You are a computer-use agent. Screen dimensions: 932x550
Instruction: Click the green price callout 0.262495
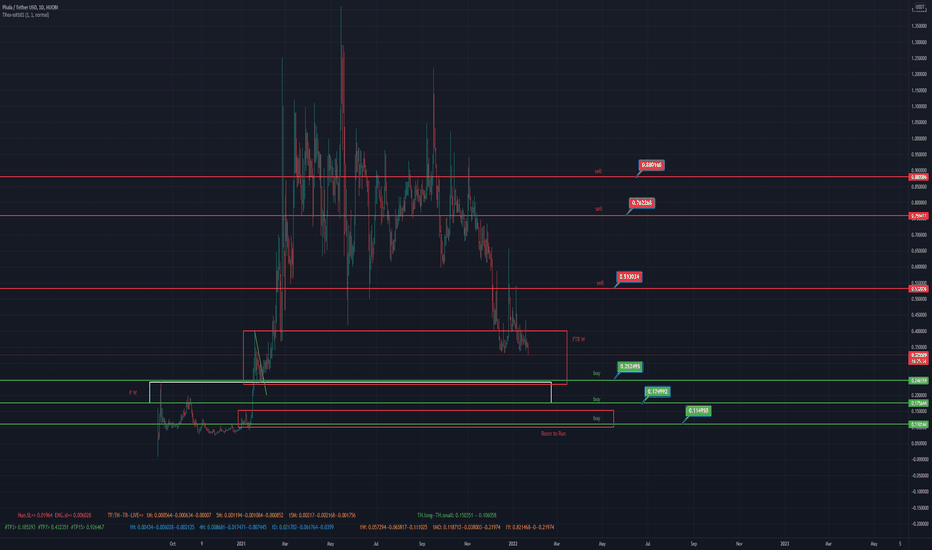point(630,367)
